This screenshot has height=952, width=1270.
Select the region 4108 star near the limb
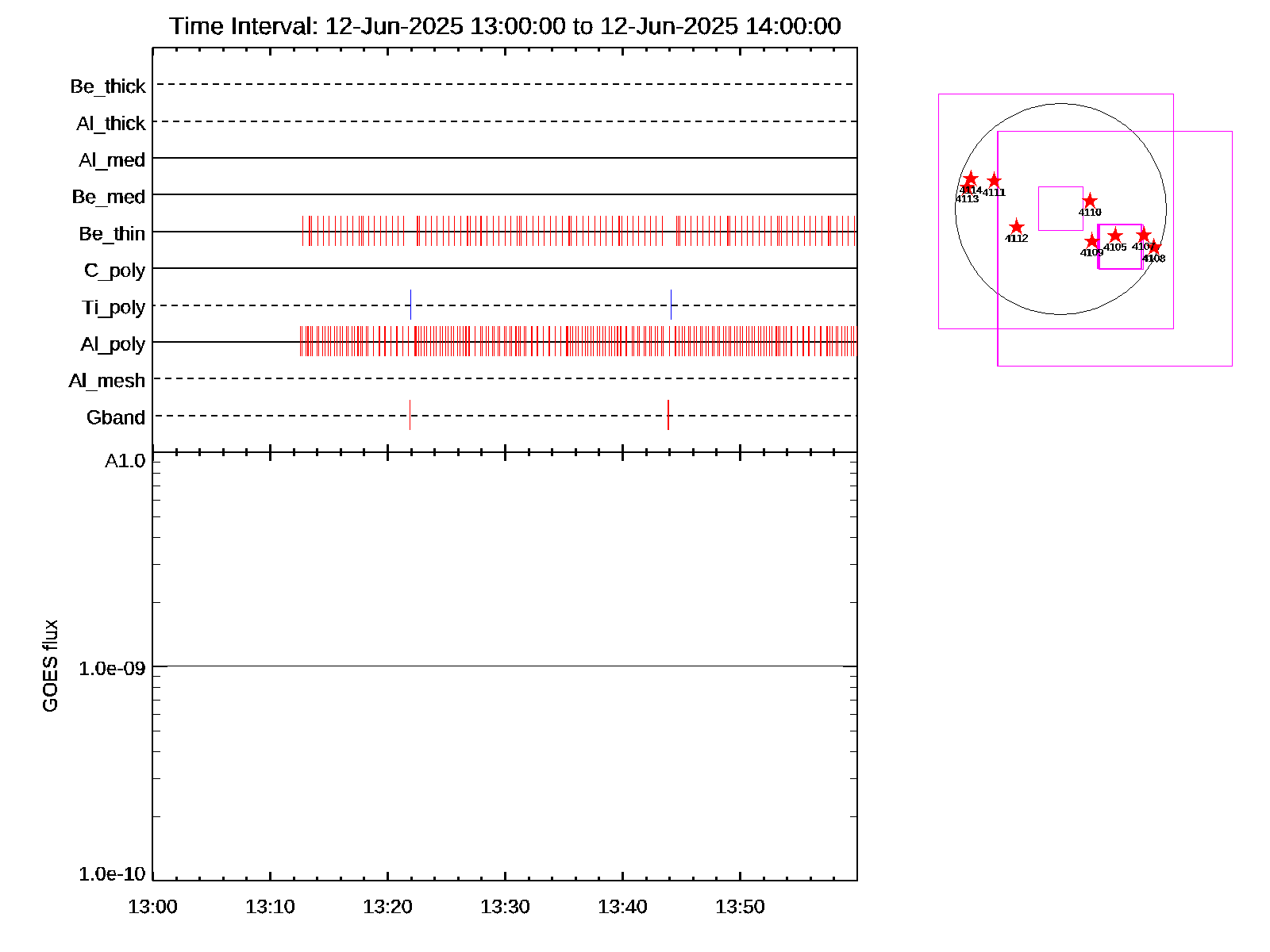[1154, 248]
